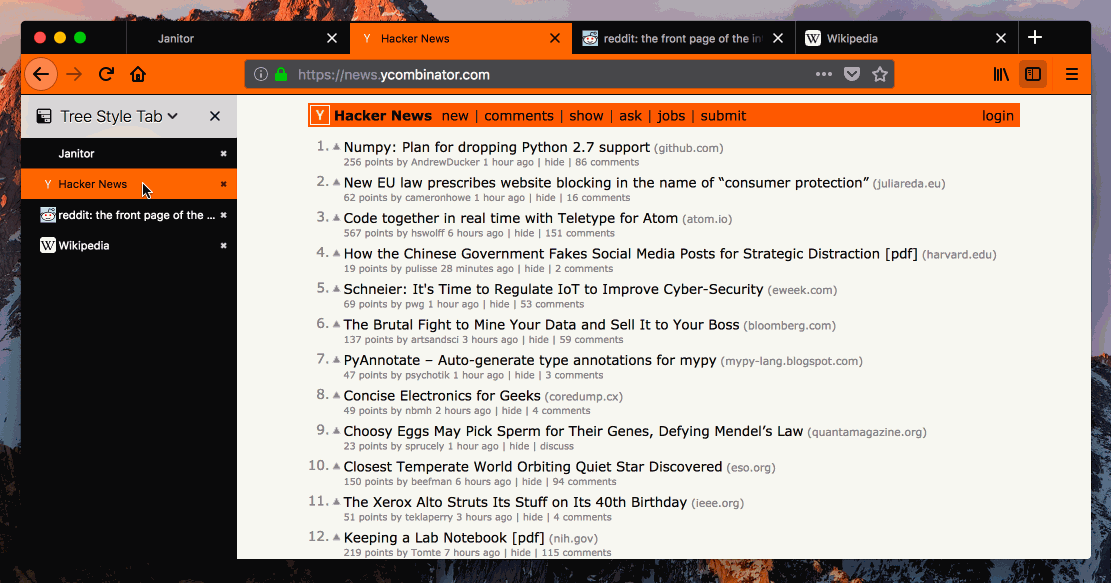Upvote the Schneier IoT story
The width and height of the screenshot is (1111, 583).
337,288
